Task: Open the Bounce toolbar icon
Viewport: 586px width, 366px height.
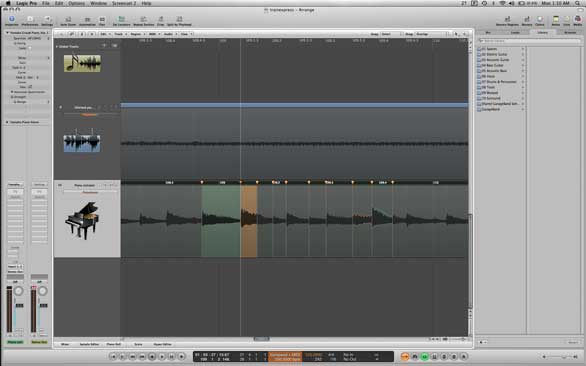Action: coord(527,21)
